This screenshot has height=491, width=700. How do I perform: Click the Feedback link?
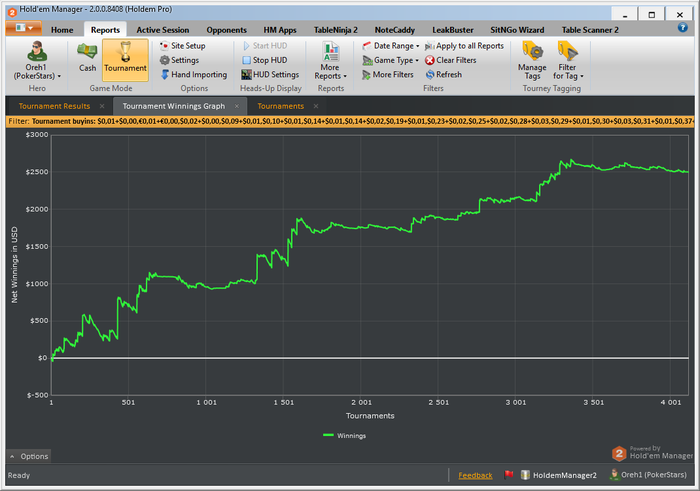475,475
